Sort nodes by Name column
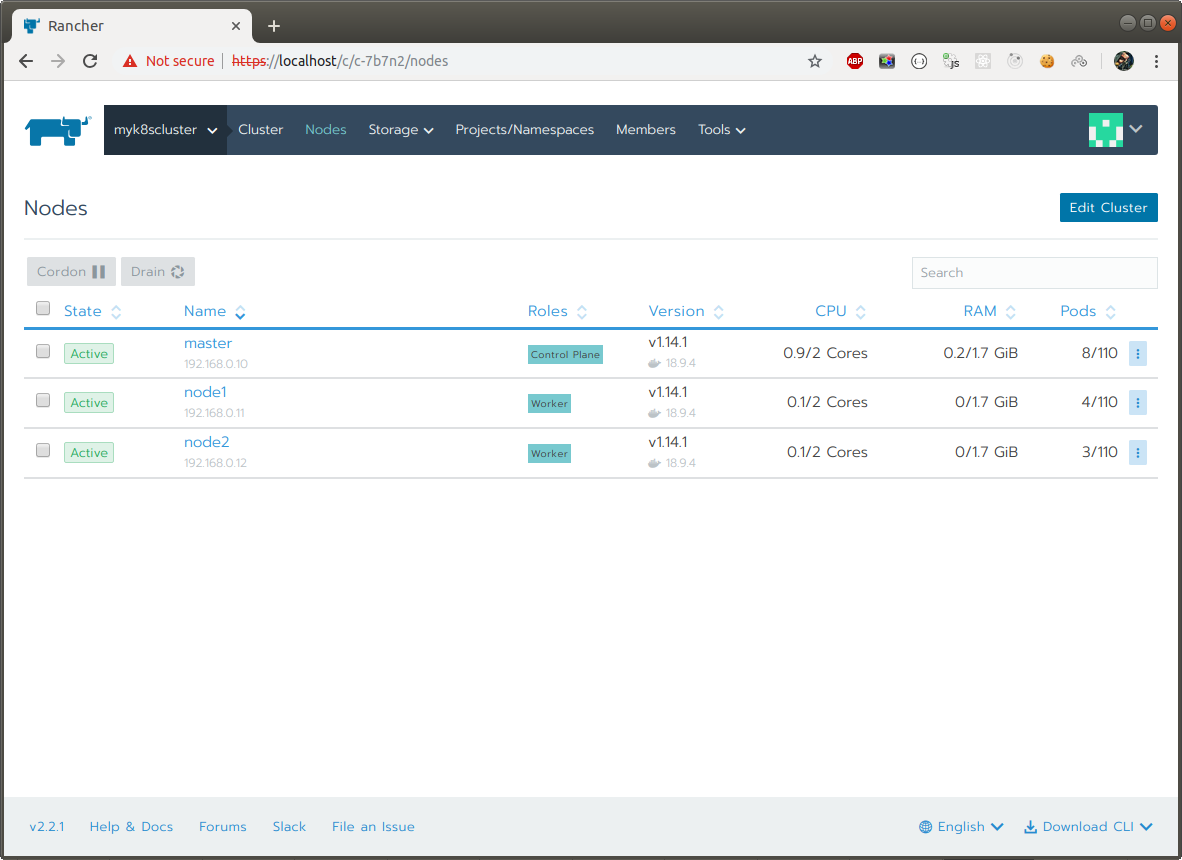 [x=214, y=311]
